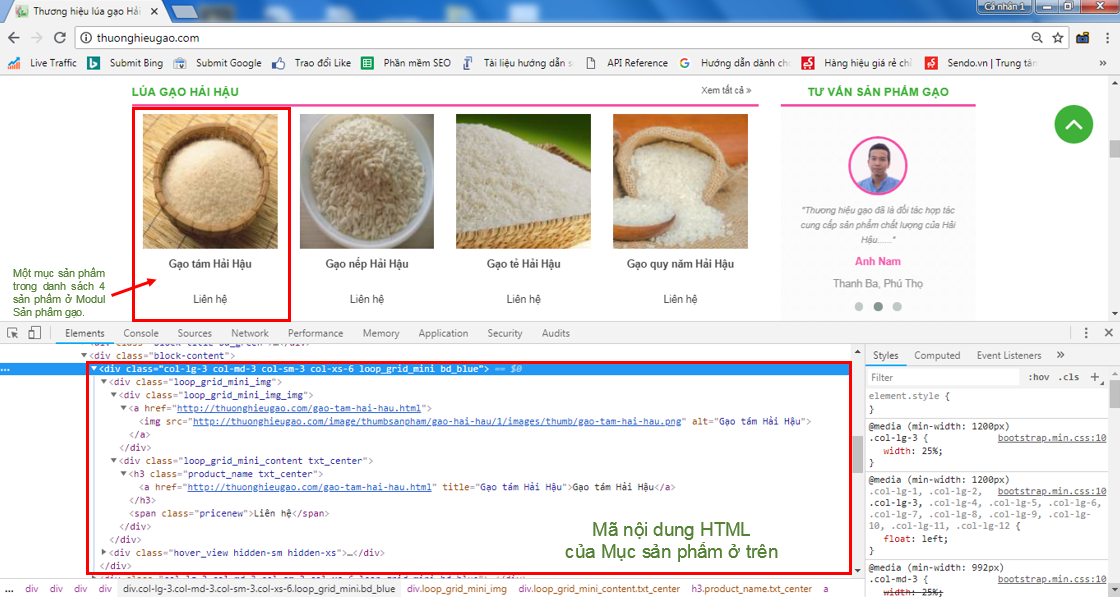Collapse the h3 product_name node
Image resolution: width=1120 pixels, height=597 pixels.
[124, 474]
